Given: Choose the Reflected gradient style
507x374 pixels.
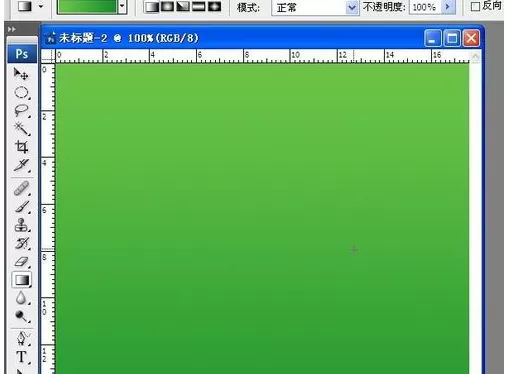Looking at the screenshot, I should coord(199,6).
